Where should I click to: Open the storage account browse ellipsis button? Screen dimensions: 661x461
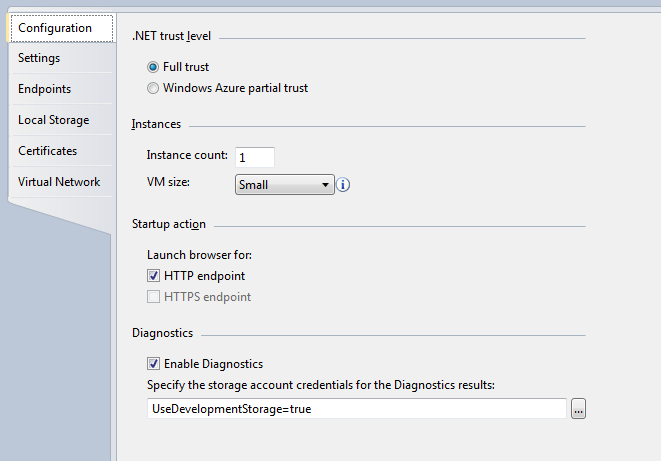pyautogui.click(x=577, y=409)
